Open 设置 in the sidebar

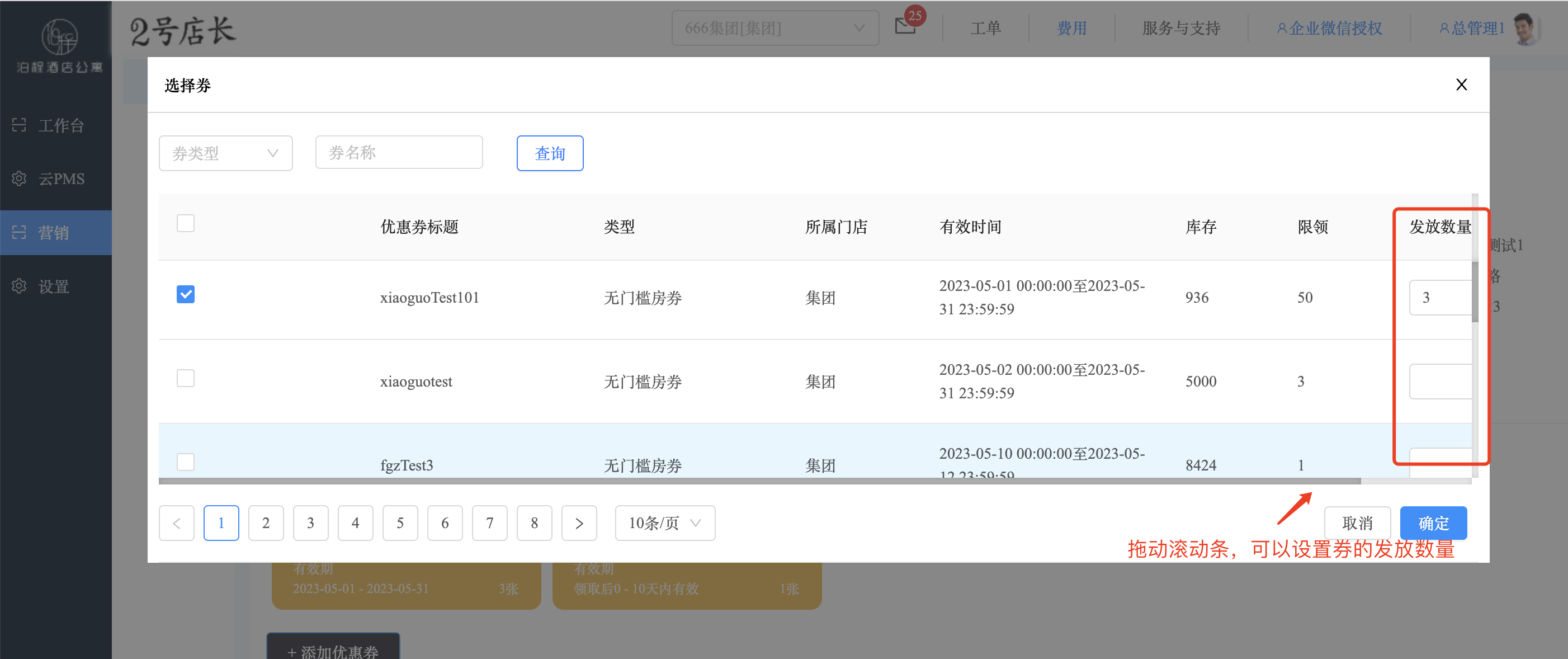56,286
